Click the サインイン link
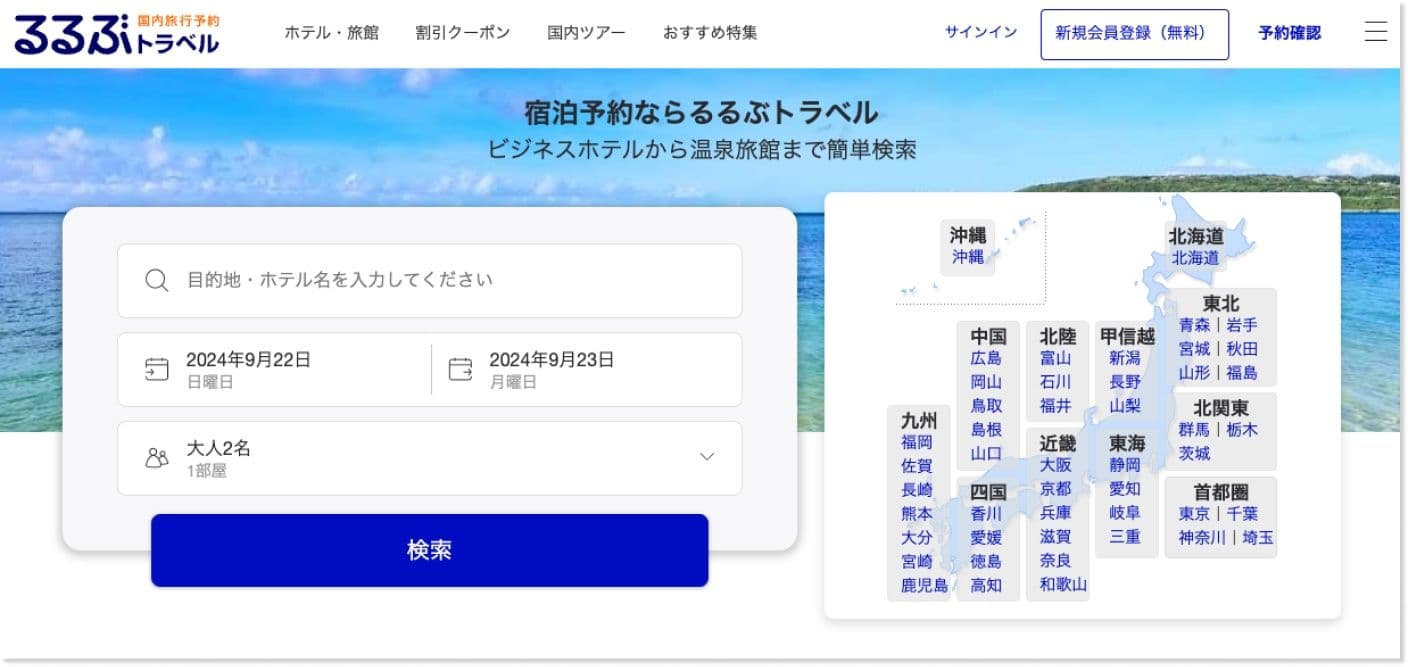Screen dimensions: 1408x667 (x=980, y=33)
